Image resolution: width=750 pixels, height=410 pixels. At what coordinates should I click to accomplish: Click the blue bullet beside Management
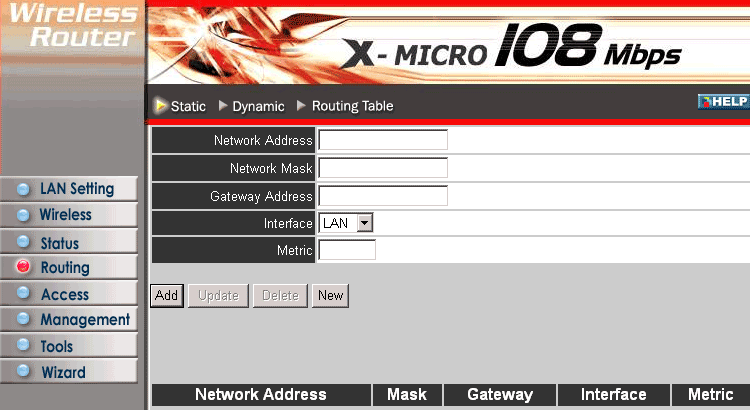[x=23, y=318]
